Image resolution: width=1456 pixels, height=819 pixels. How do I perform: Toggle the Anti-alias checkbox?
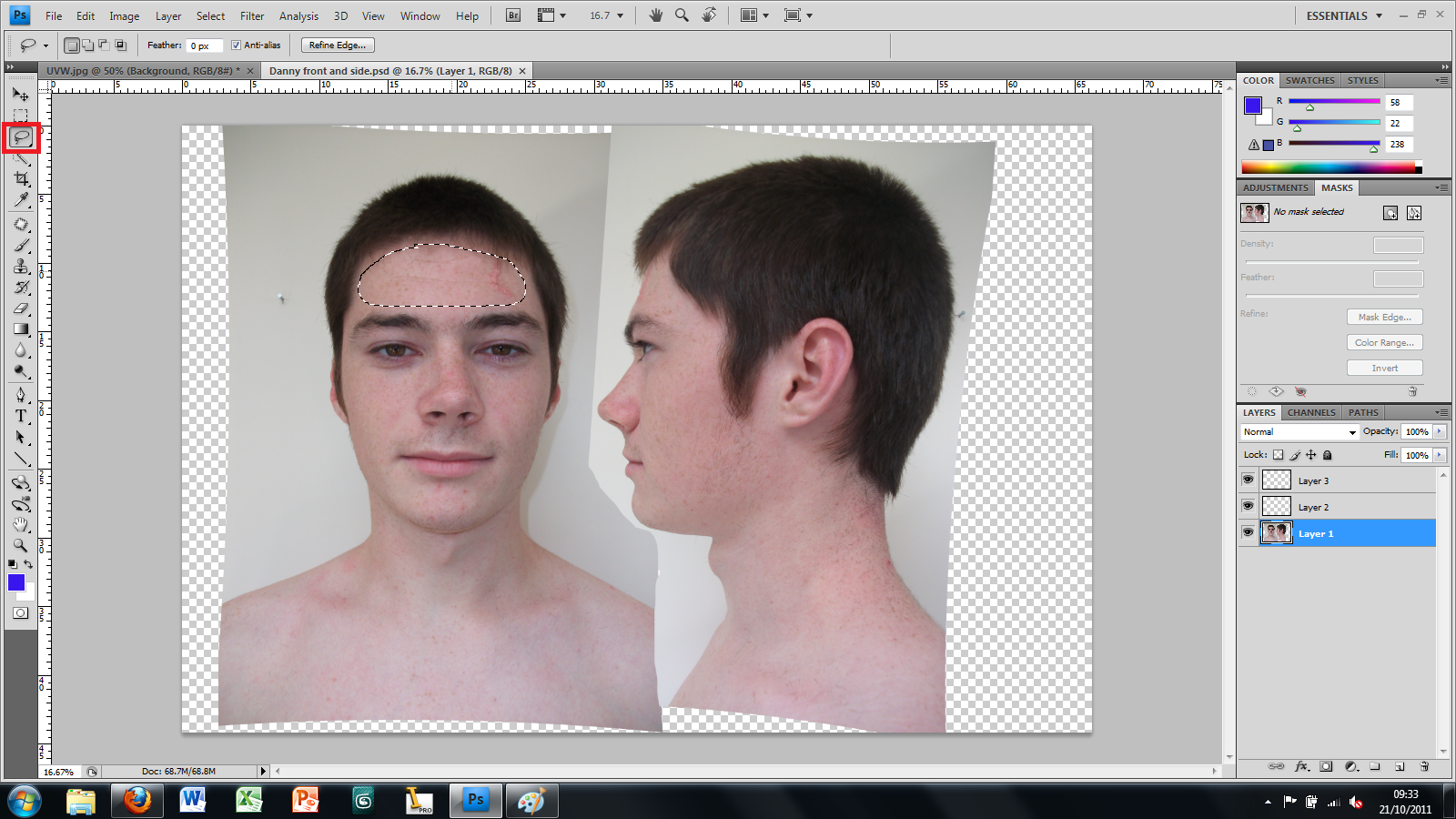tap(236, 45)
